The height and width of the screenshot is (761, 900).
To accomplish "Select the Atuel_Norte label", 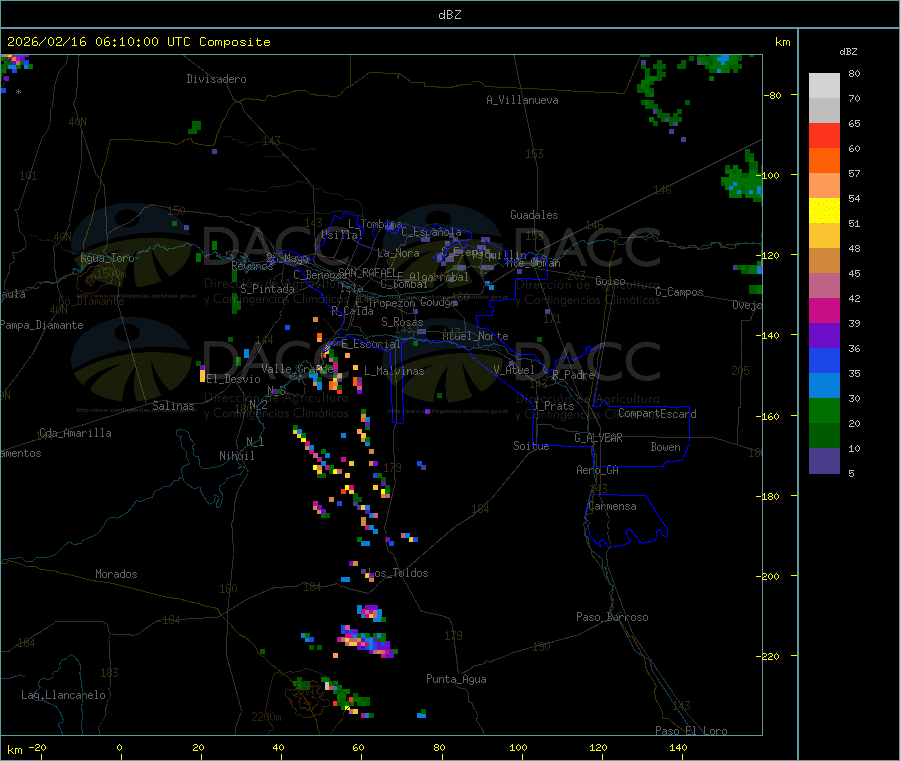I will tap(475, 336).
